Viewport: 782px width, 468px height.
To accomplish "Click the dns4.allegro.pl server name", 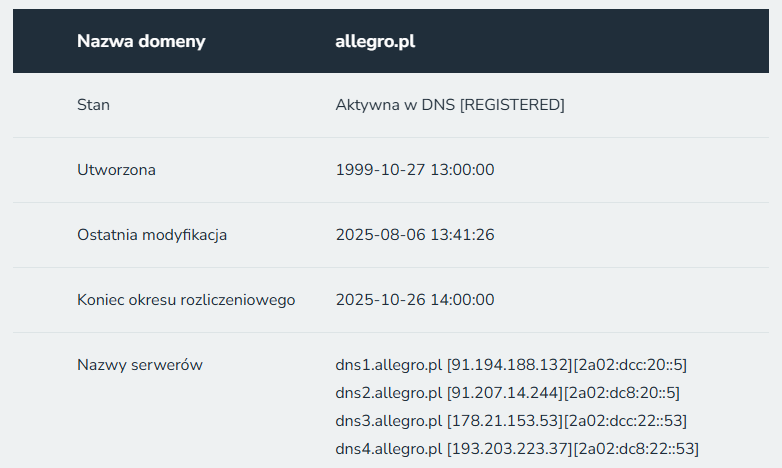I will click(x=389, y=449).
